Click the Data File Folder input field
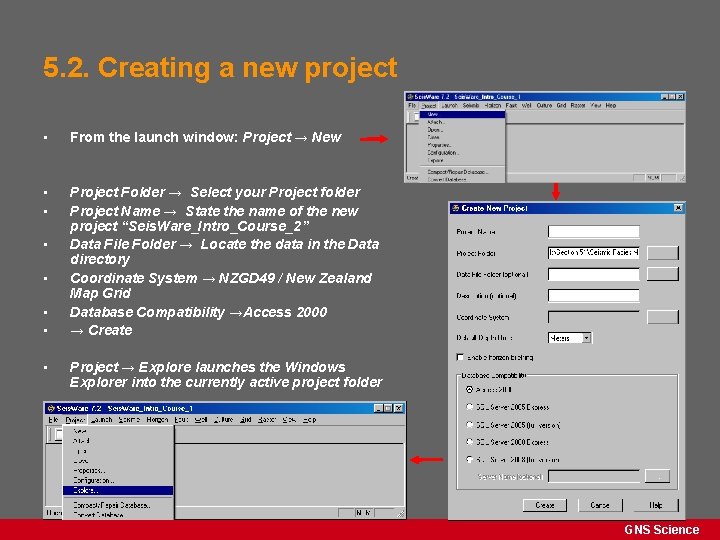This screenshot has height=540, width=720. coord(593,274)
